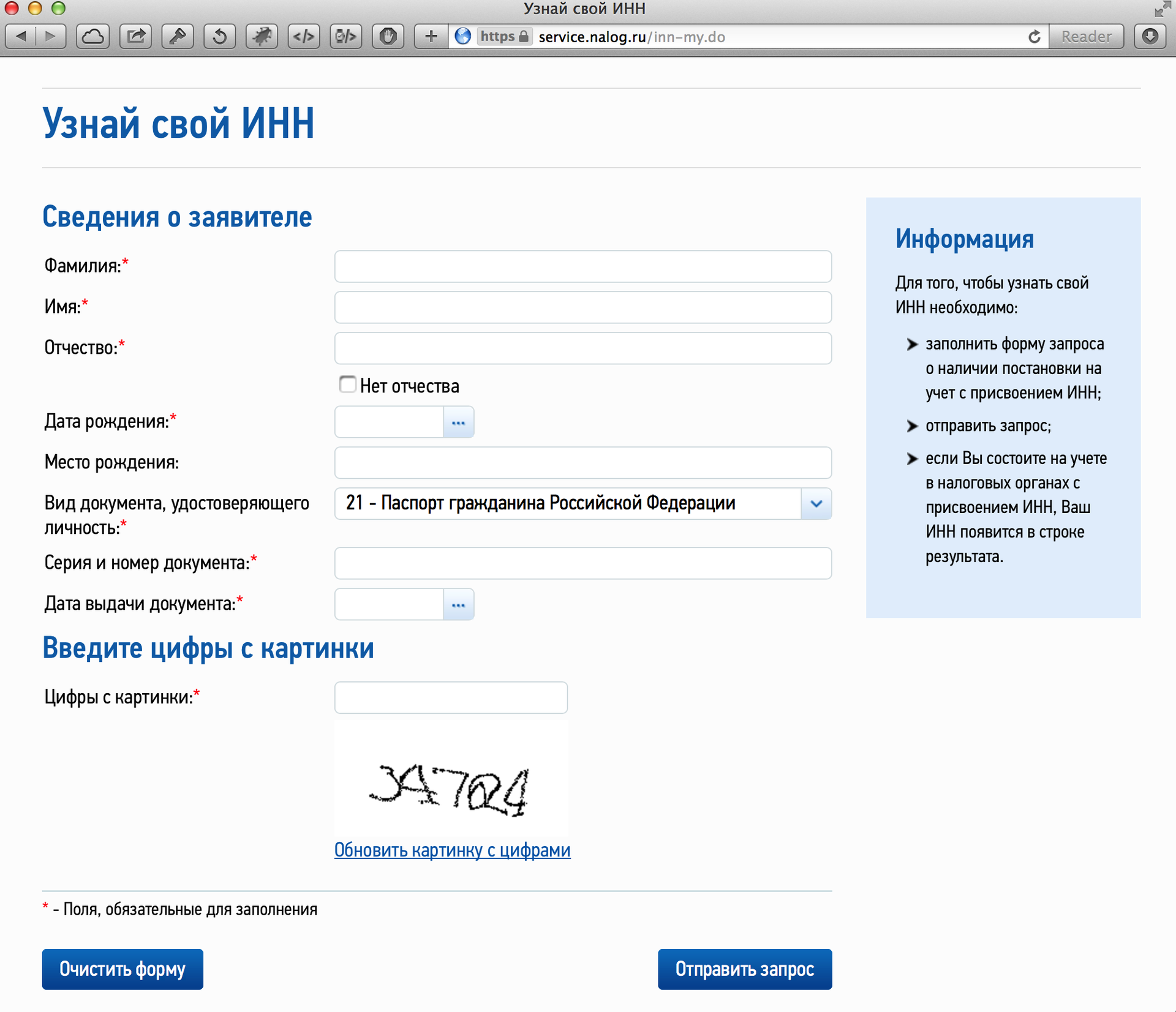The height and width of the screenshot is (1012, 1176).
Task: Reload page using address bar refresh arrow
Action: point(1035,37)
